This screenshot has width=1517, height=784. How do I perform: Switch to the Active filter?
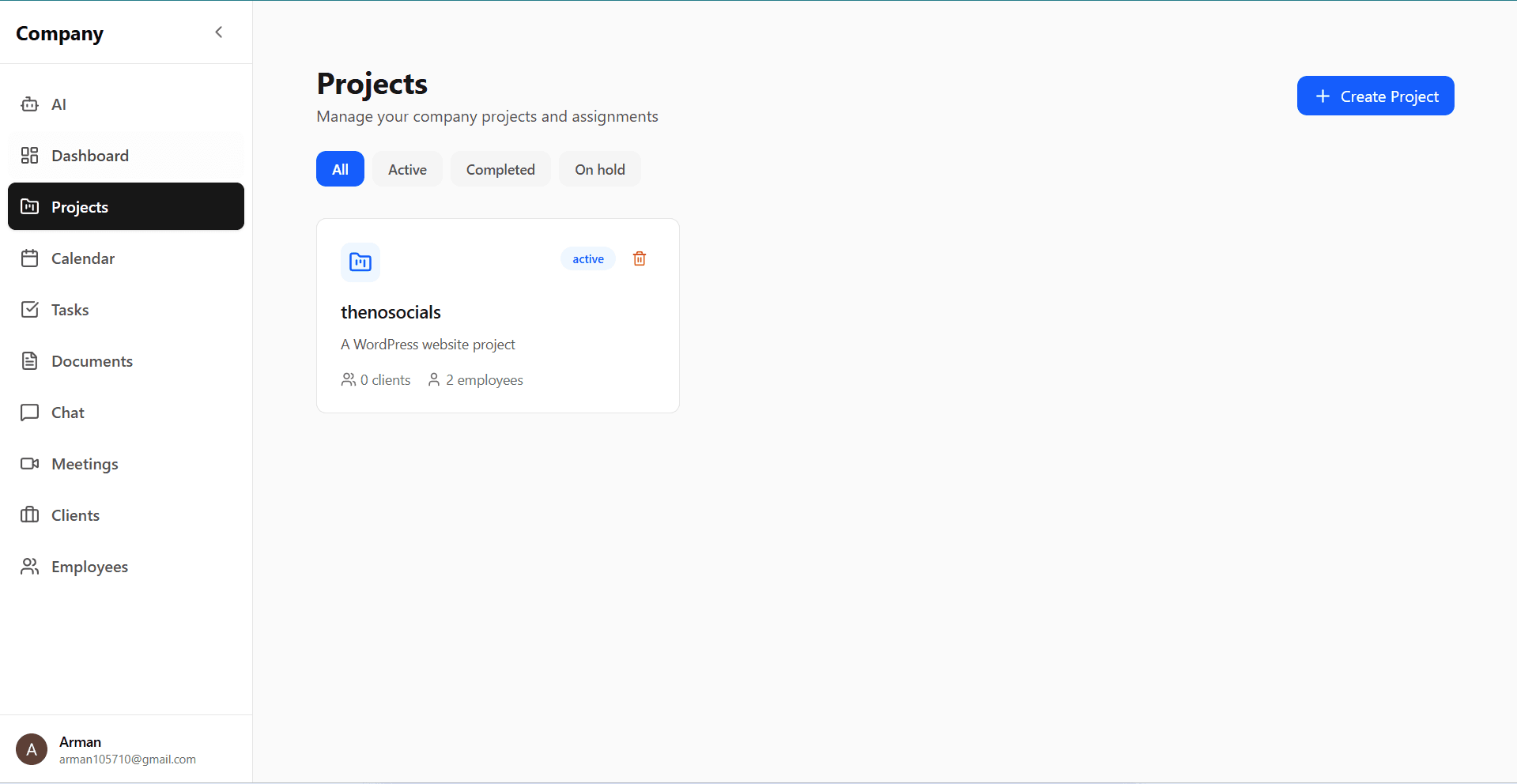click(406, 168)
